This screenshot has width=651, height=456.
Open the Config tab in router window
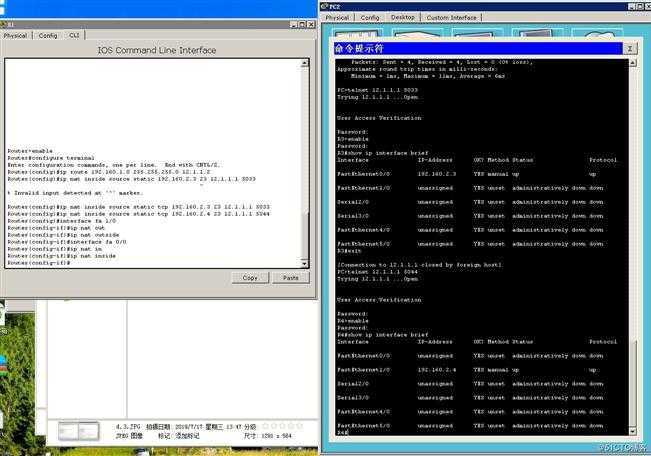48,36
